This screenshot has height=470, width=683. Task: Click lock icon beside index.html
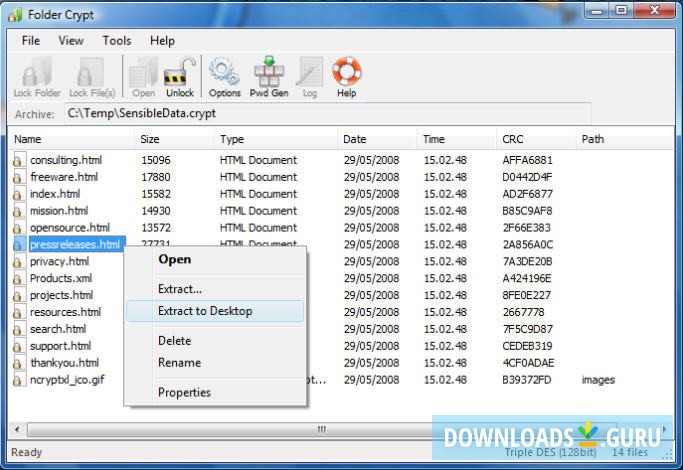(x=18, y=194)
